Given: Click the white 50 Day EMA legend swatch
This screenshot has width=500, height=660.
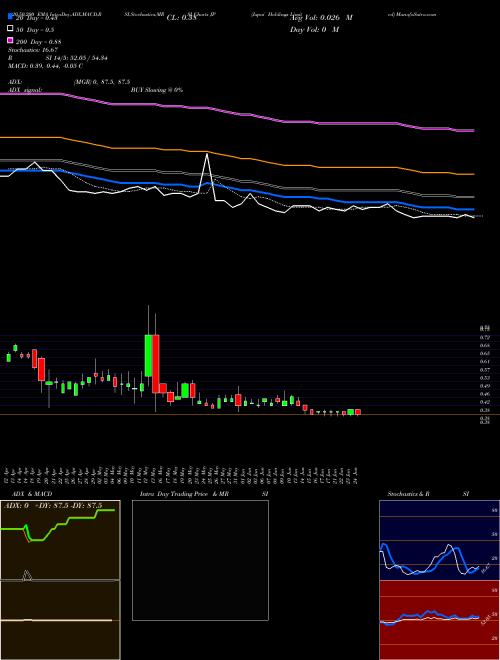Looking at the screenshot, I should (x=10, y=29).
